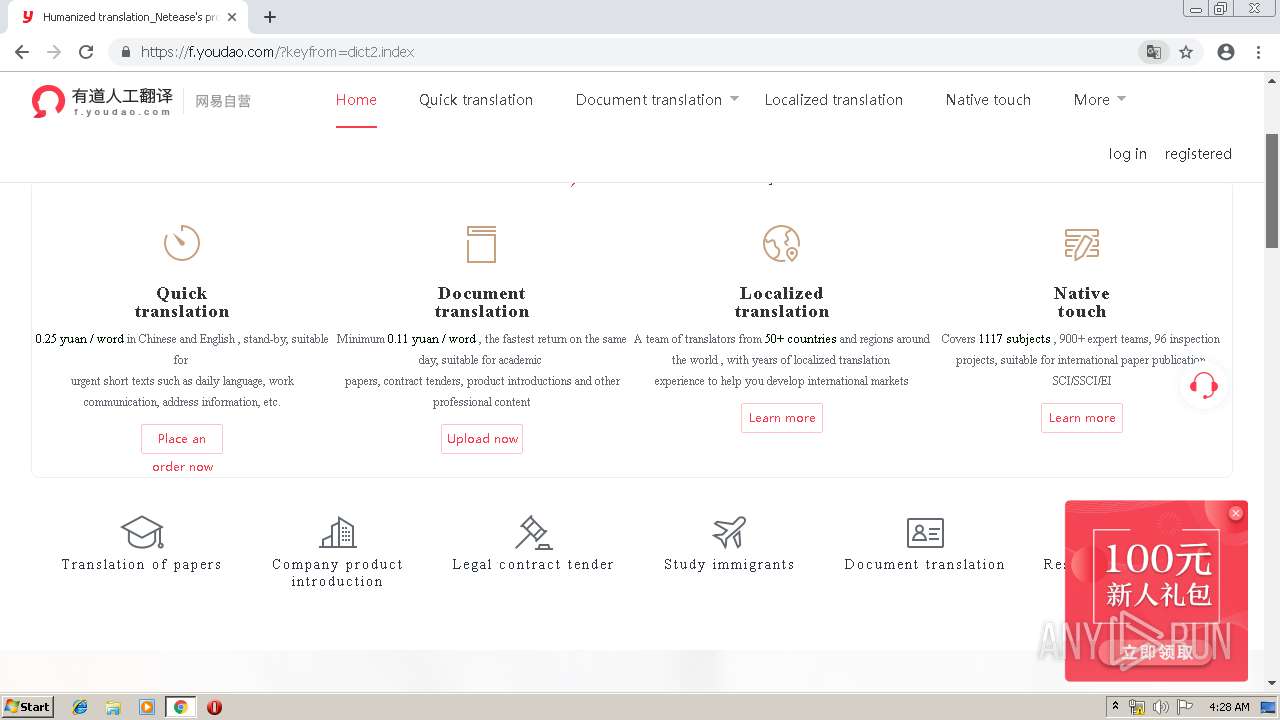This screenshot has width=1280, height=720.
Task: Open the customer service headset icon
Action: 1204,385
